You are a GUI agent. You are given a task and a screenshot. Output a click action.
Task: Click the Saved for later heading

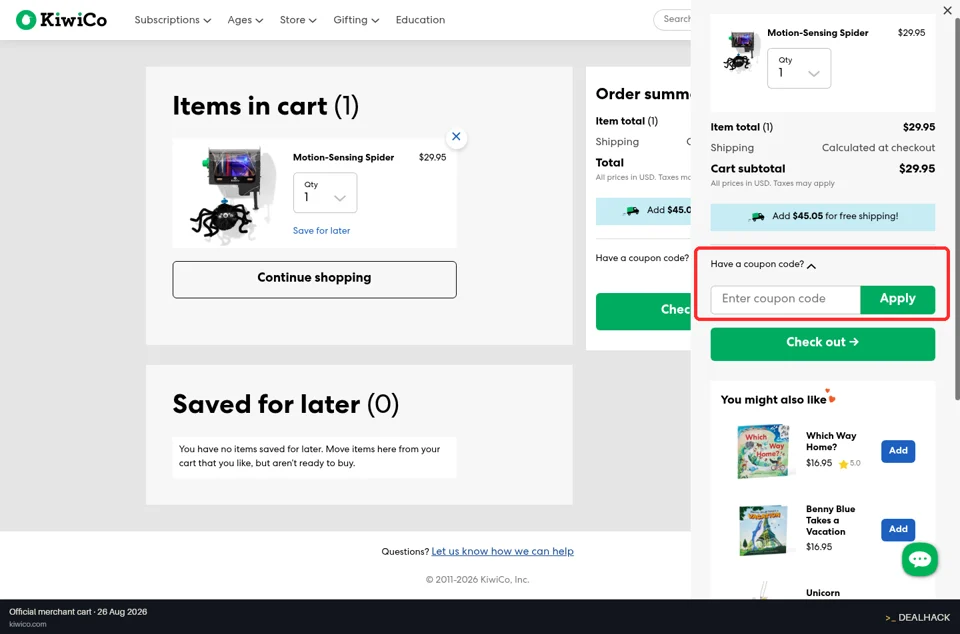[285, 405]
